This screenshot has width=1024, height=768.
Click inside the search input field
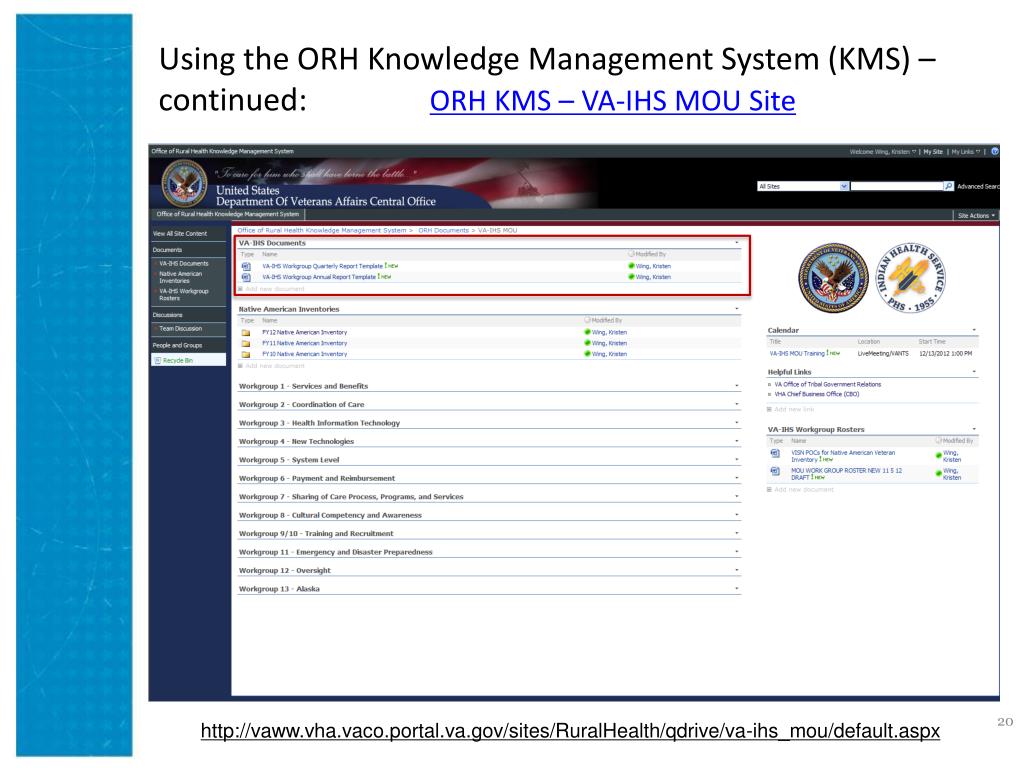pos(895,186)
